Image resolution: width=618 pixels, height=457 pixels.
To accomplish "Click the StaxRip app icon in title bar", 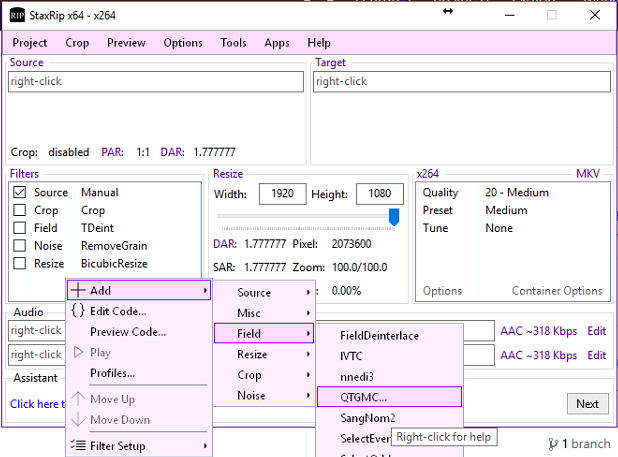I will 17,15.
